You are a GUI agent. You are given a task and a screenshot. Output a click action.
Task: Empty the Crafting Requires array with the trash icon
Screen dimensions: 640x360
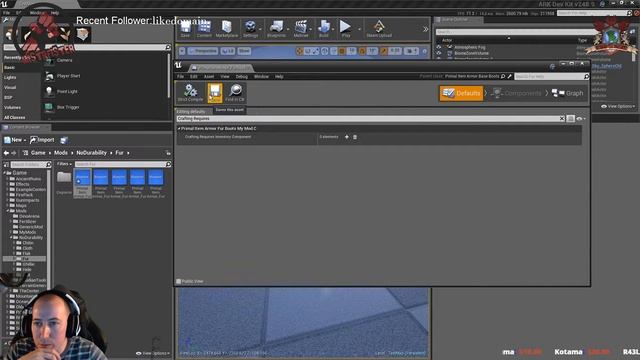click(355, 137)
